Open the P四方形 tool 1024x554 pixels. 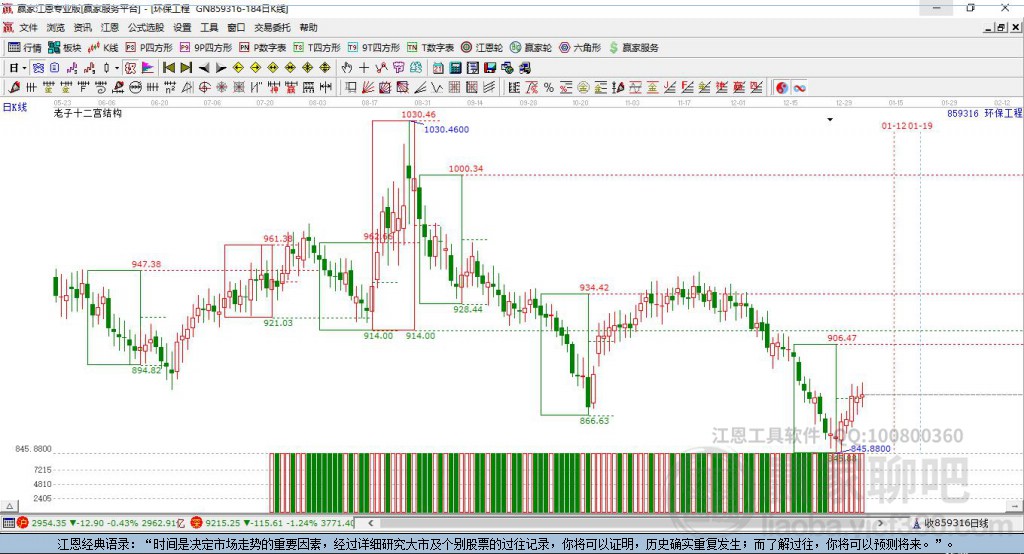point(149,48)
